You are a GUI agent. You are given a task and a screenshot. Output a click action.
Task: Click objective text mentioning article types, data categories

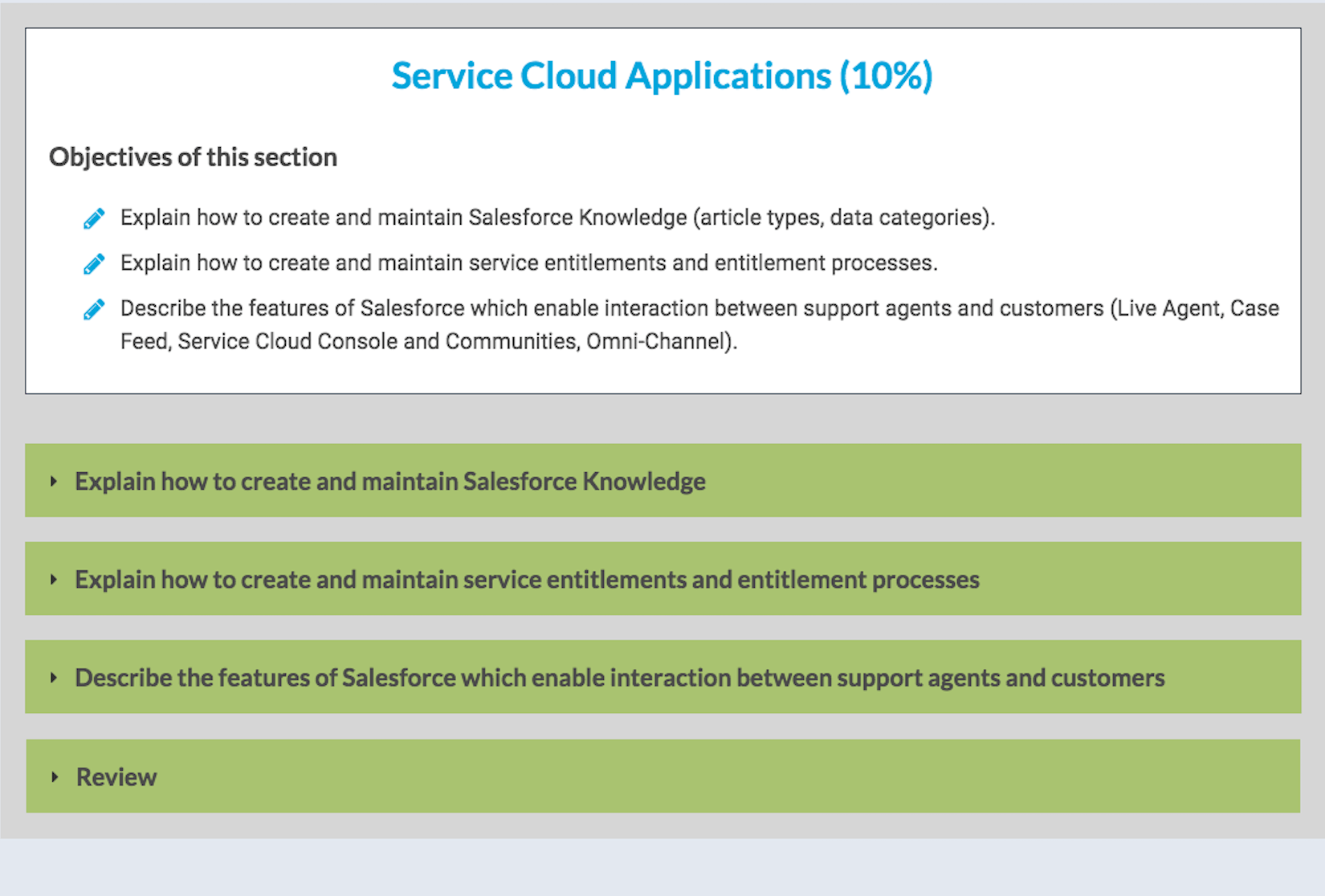pyautogui.click(x=557, y=218)
